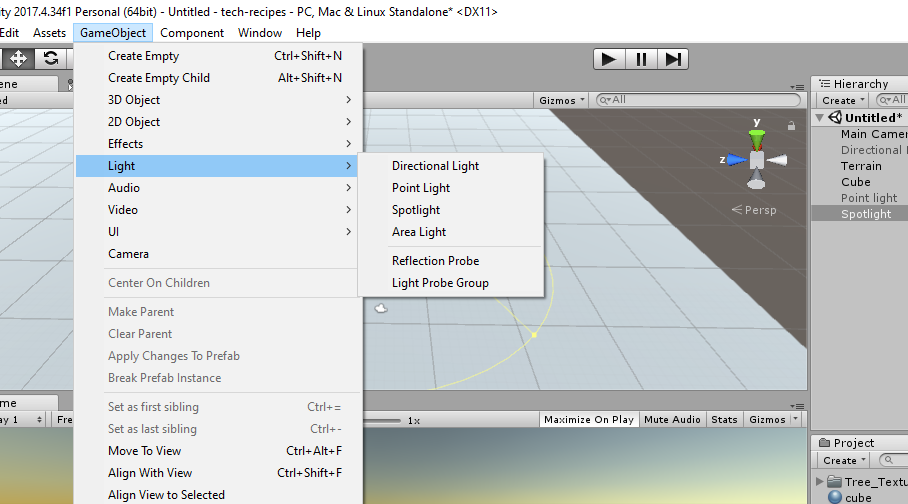Viewport: 908px width, 504px height.
Task: Open the Help menu
Action: (308, 33)
